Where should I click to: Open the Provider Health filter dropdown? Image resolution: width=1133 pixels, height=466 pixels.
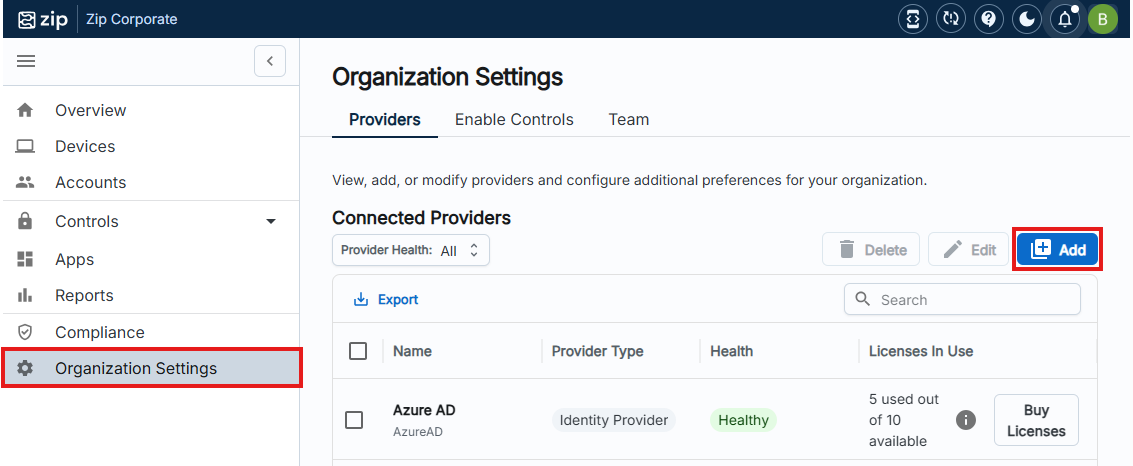[x=411, y=250]
